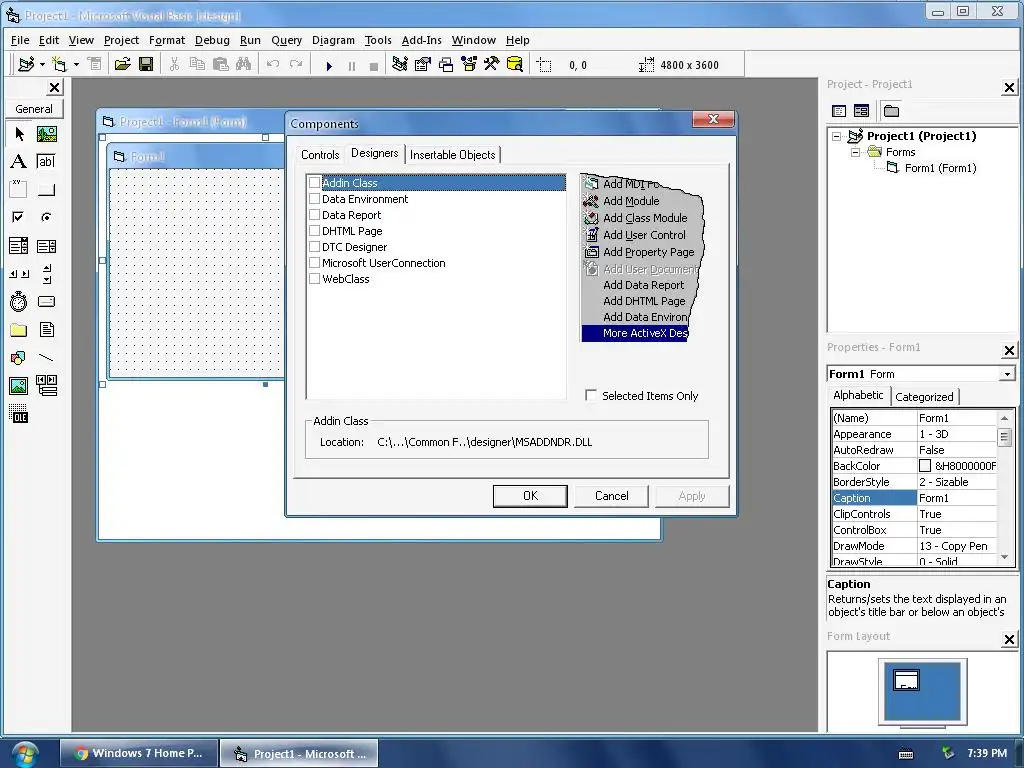
Task: Check the DHTML Page checkbox
Action: pos(315,231)
